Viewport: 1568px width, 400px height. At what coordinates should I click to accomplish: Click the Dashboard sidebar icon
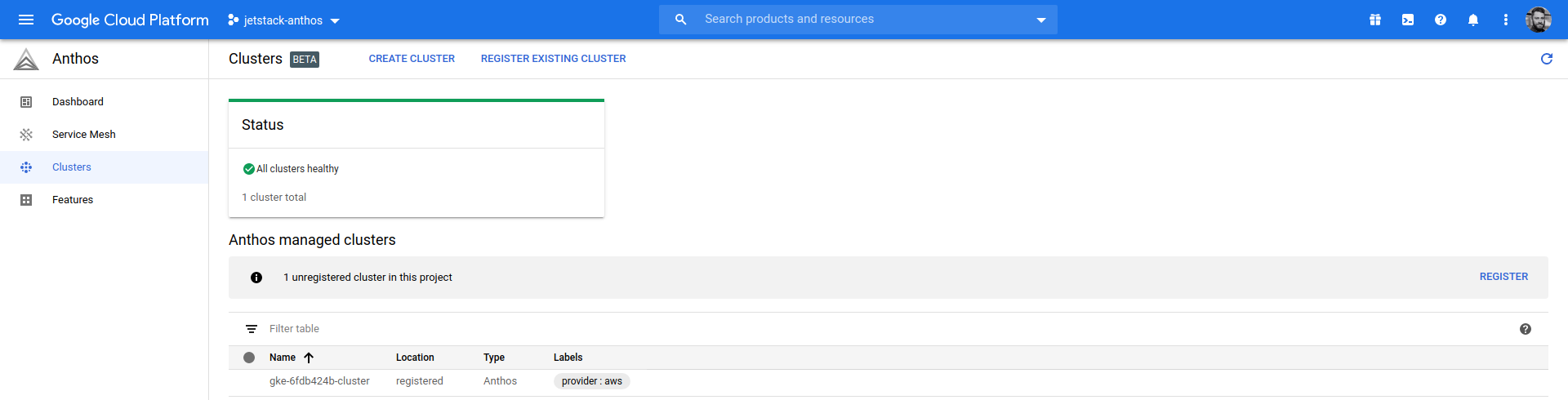click(x=26, y=102)
